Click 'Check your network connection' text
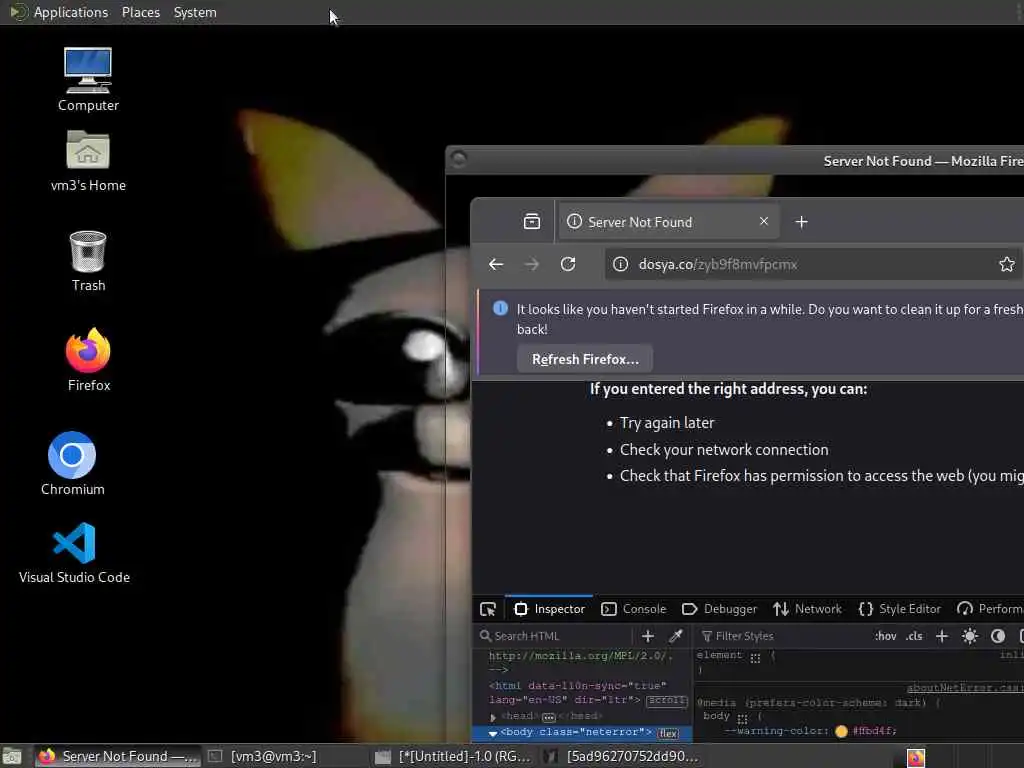Screen dimensions: 1024x768 tap(724, 450)
